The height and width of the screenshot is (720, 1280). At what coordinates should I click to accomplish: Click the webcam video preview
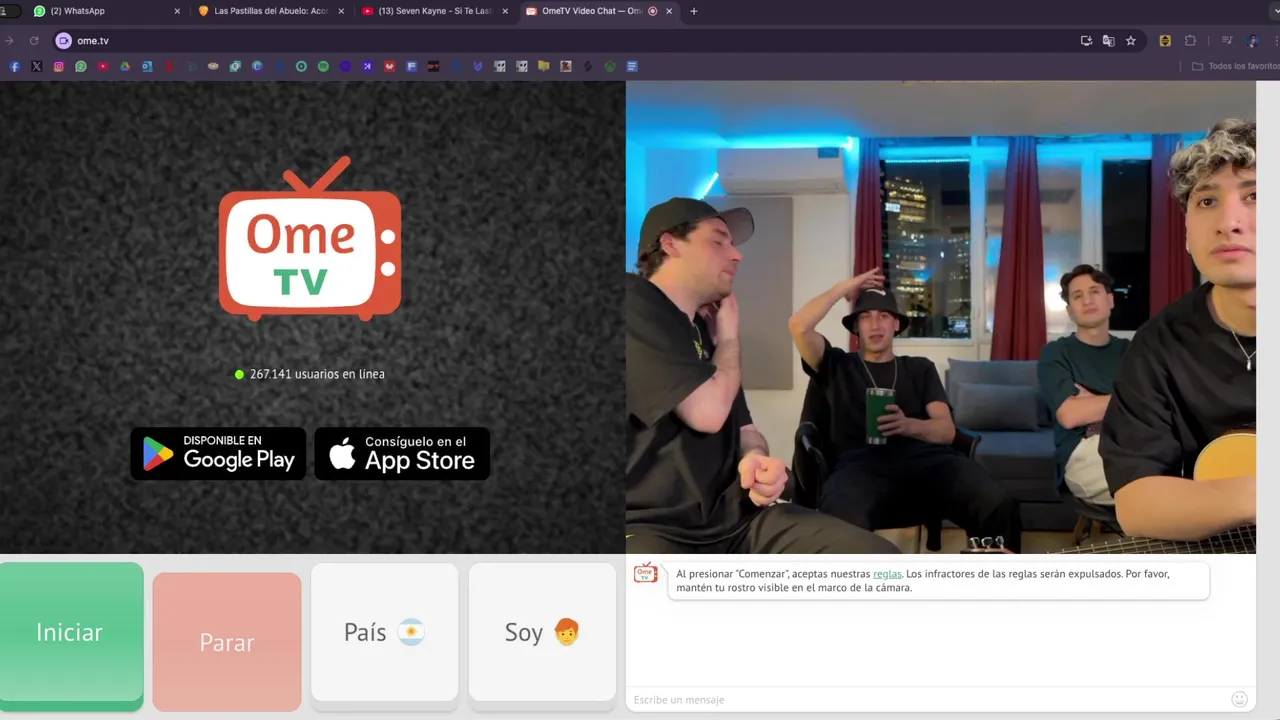click(x=941, y=317)
